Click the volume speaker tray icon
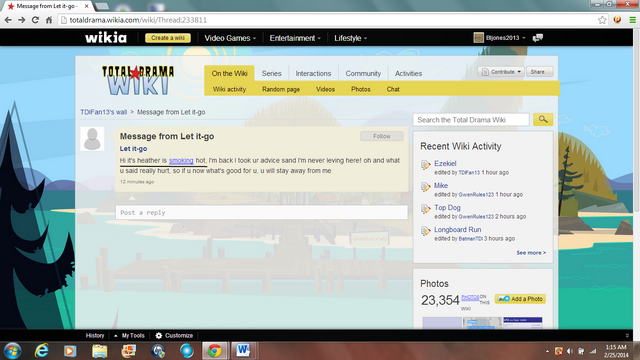This screenshot has height=360, width=640. [x=570, y=351]
